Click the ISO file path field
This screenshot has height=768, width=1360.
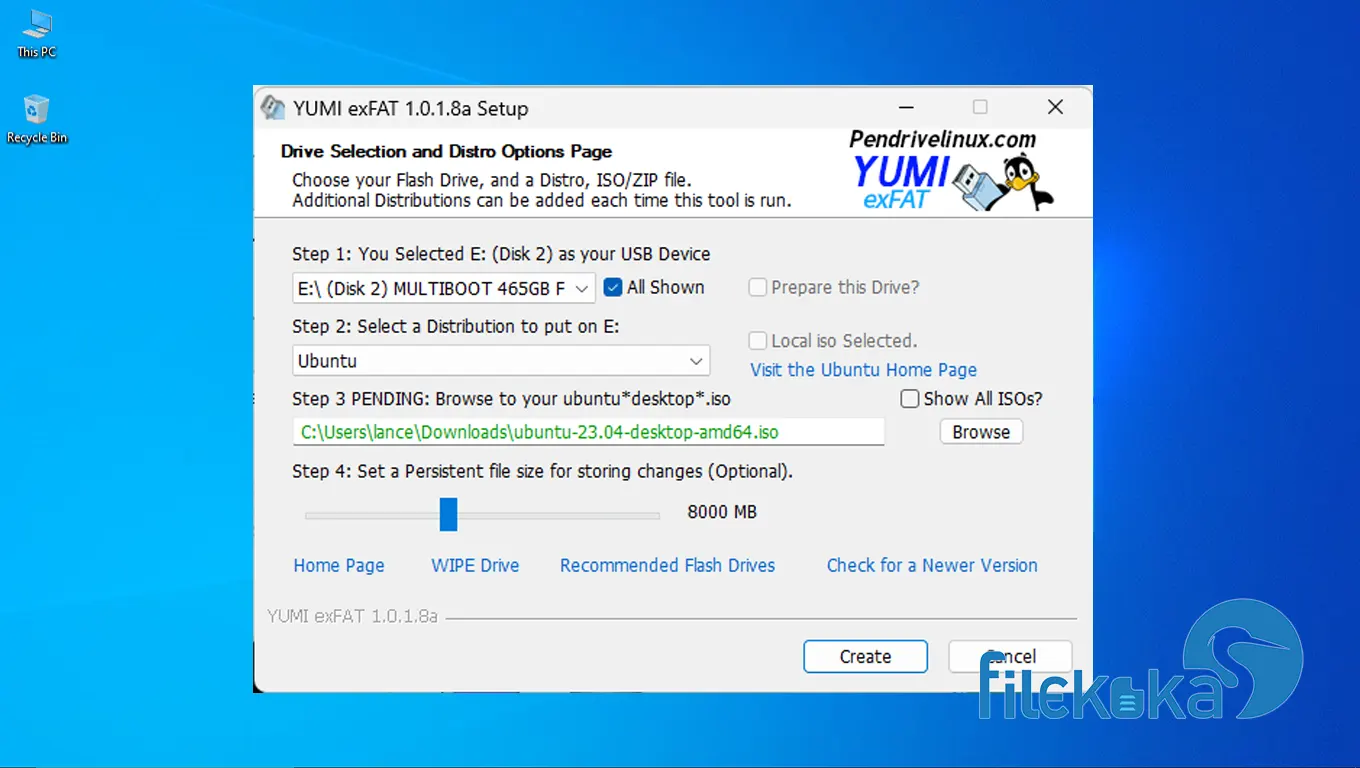(589, 432)
